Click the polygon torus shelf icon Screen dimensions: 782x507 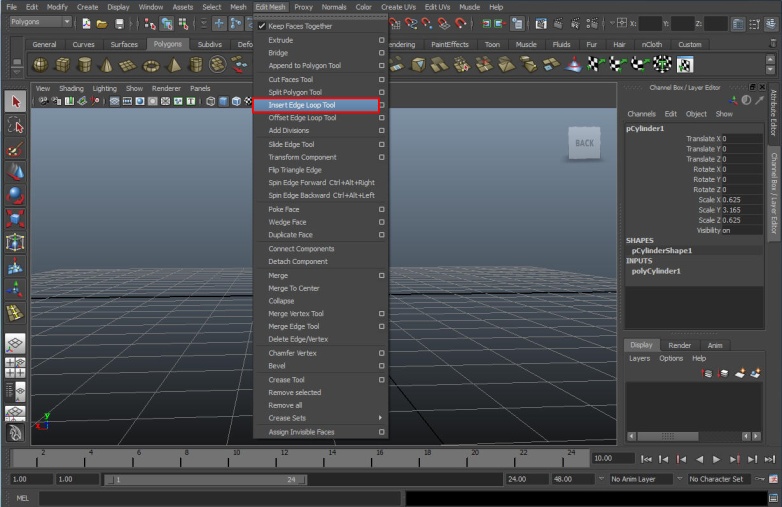click(x=151, y=64)
